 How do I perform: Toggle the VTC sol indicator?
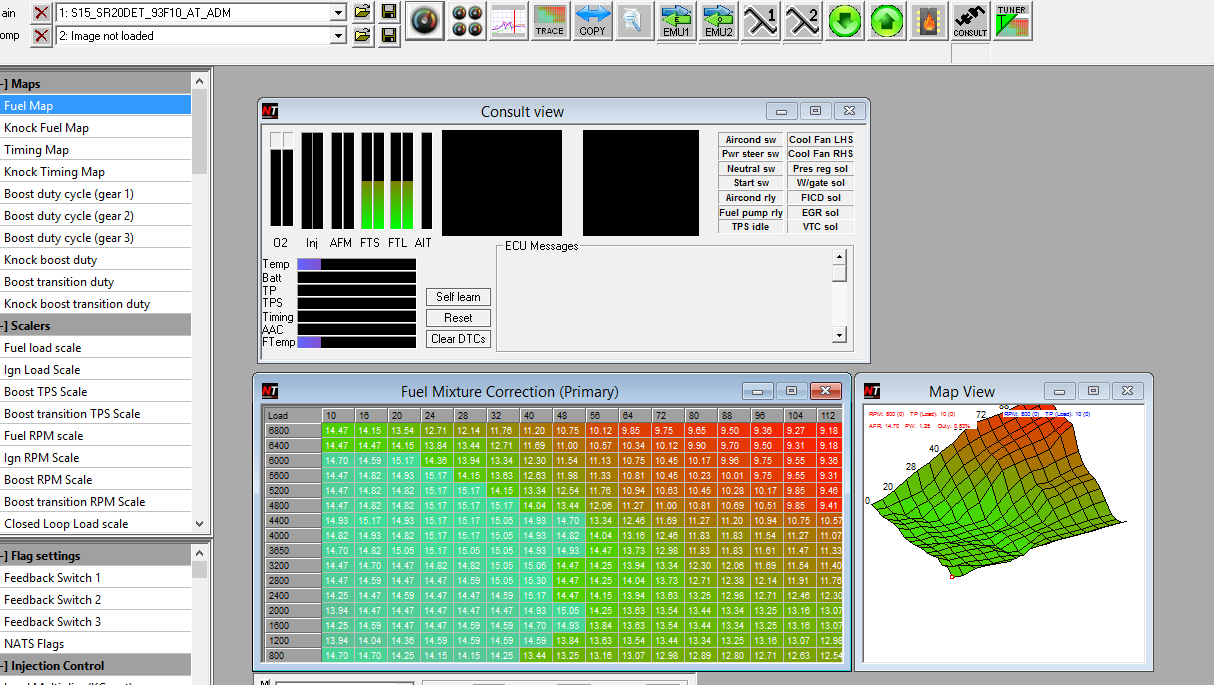click(x=820, y=227)
